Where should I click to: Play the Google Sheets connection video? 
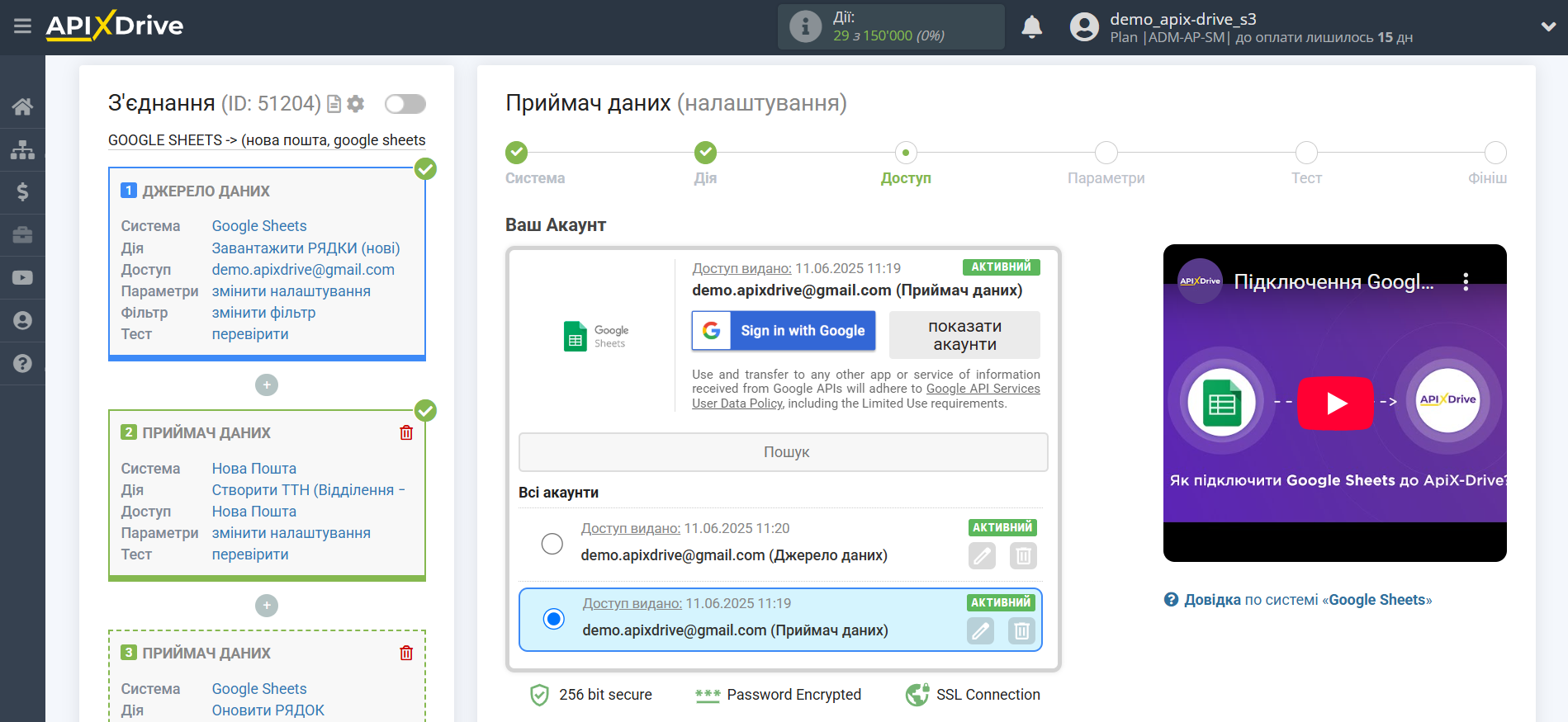click(x=1335, y=403)
